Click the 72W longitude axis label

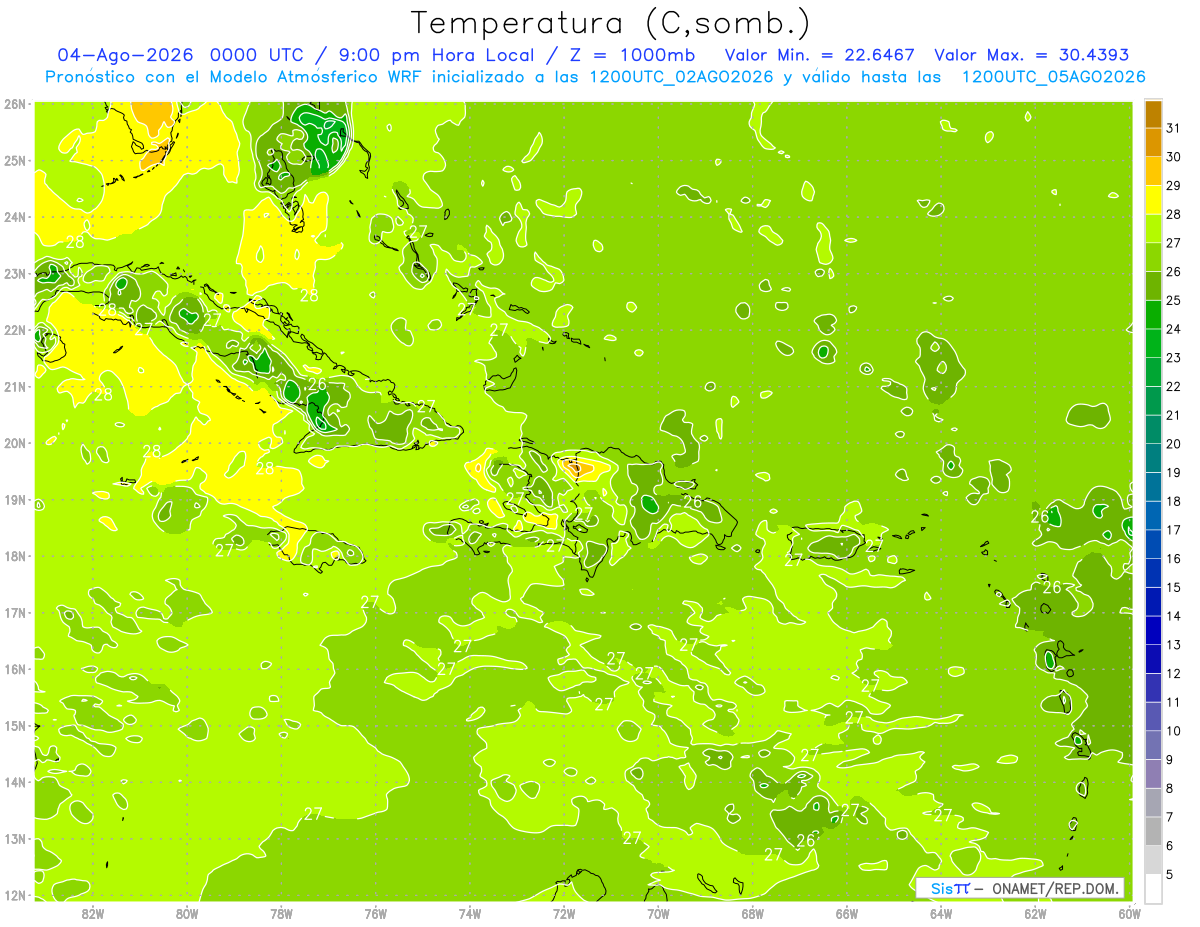563,913
